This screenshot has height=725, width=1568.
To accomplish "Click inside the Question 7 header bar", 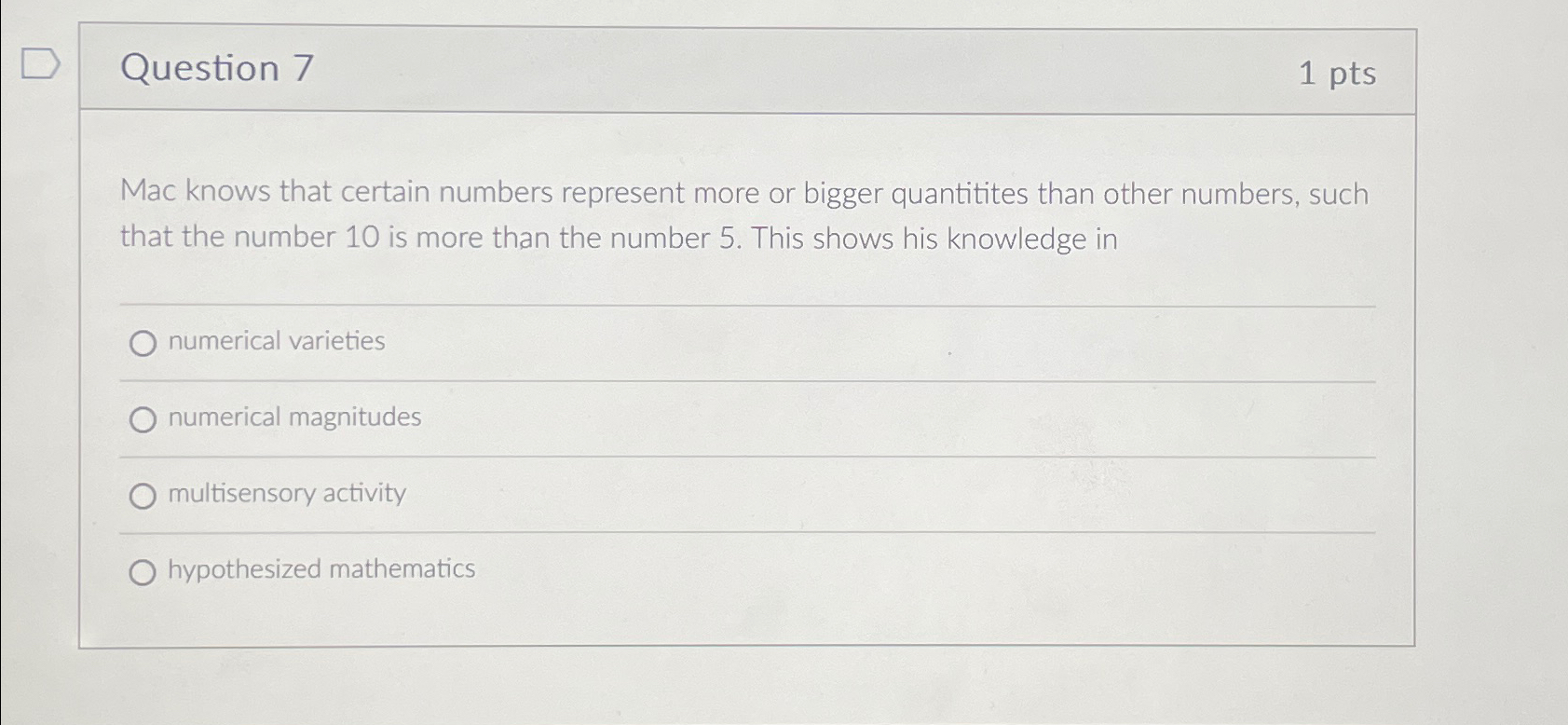I will pyautogui.click(x=745, y=70).
